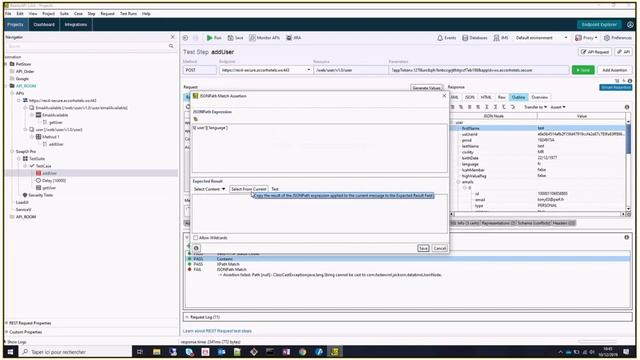The image size is (640, 360).
Task: Switch to the Integrations tab
Action: coord(76,24)
